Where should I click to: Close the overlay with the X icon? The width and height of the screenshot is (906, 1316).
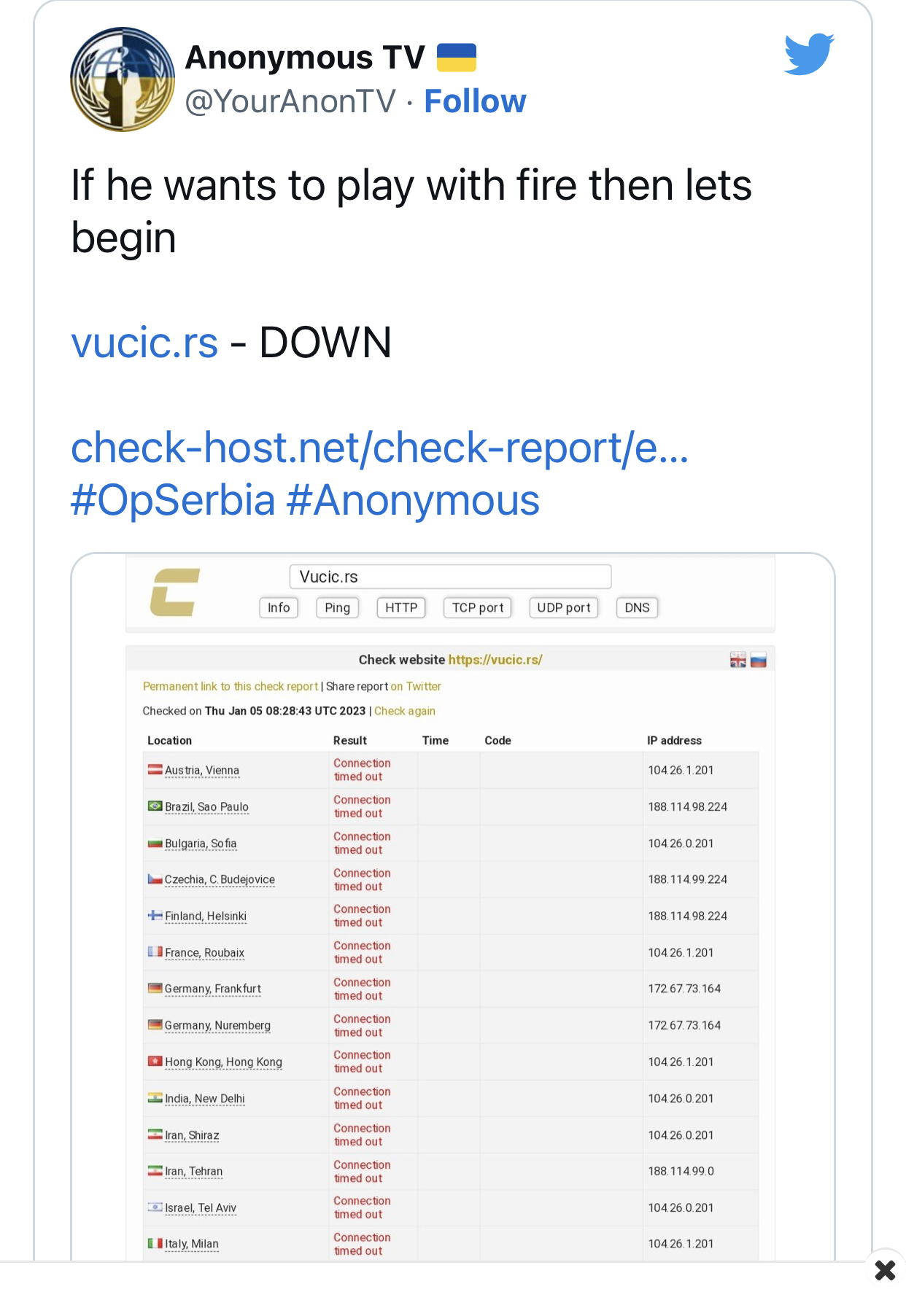pos(885,1271)
